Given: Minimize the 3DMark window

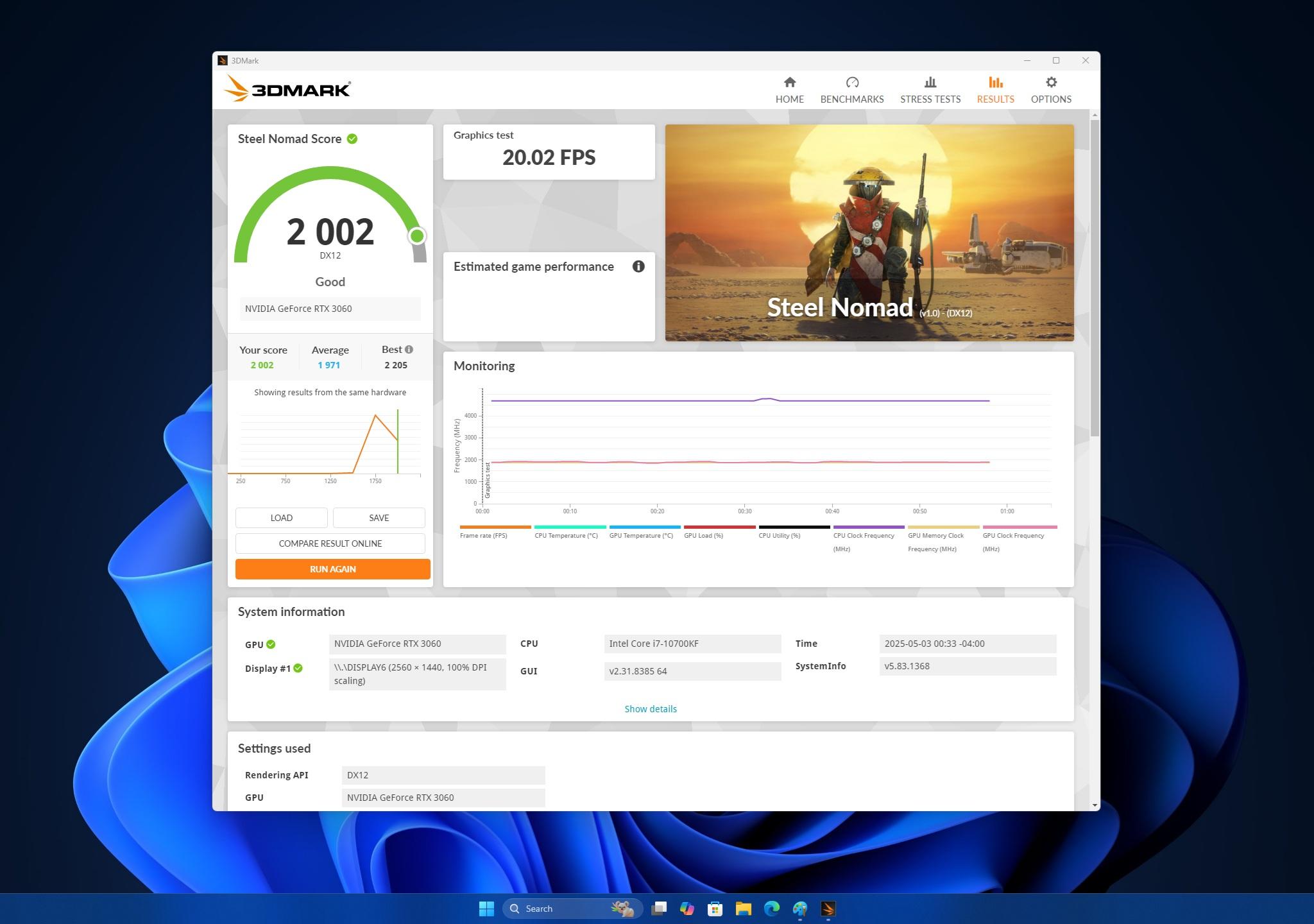Looking at the screenshot, I should 1027,60.
